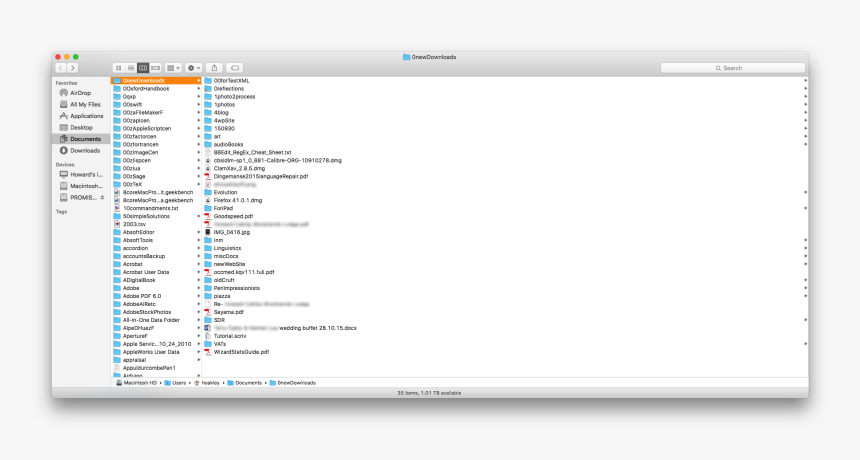Eject the PROMISE drive
This screenshot has width=860, height=460.
(x=102, y=197)
